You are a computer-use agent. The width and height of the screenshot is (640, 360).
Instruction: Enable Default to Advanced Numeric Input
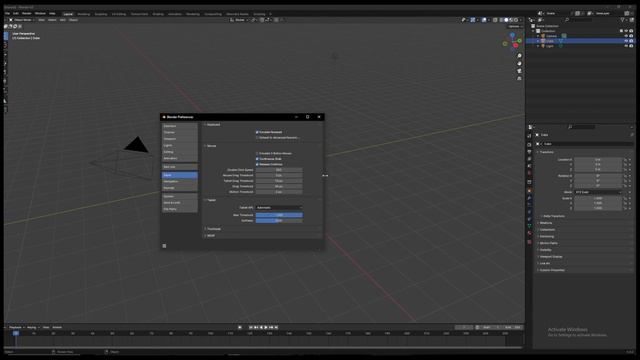(257, 138)
